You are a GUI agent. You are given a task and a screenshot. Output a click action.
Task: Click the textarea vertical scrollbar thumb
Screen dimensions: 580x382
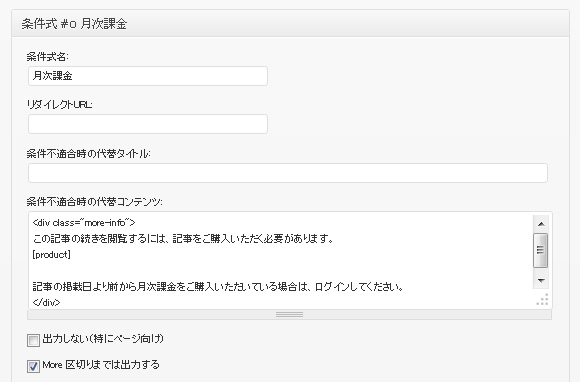coord(540,250)
